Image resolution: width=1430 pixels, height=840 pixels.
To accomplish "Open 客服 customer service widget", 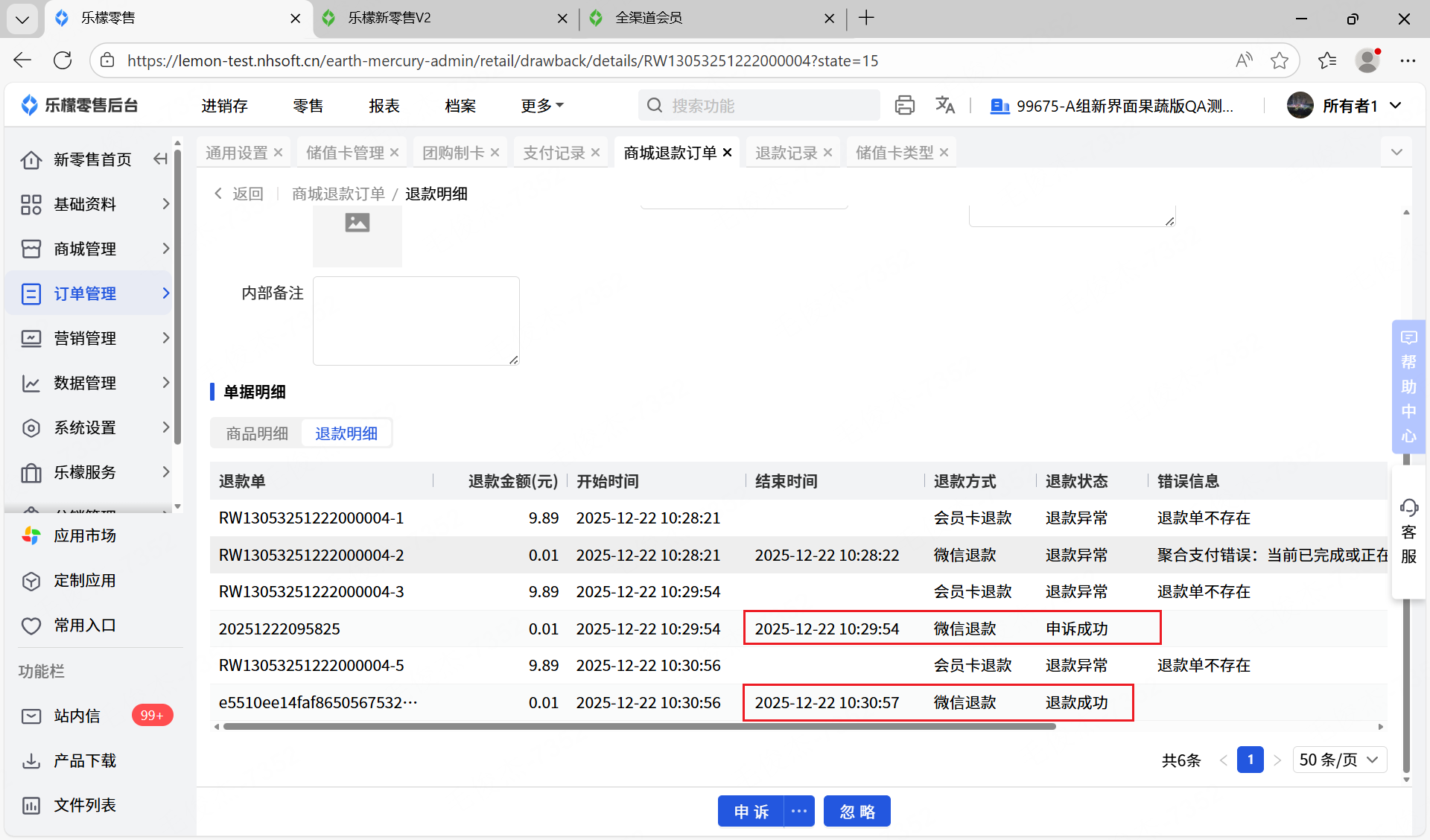I will point(1408,532).
